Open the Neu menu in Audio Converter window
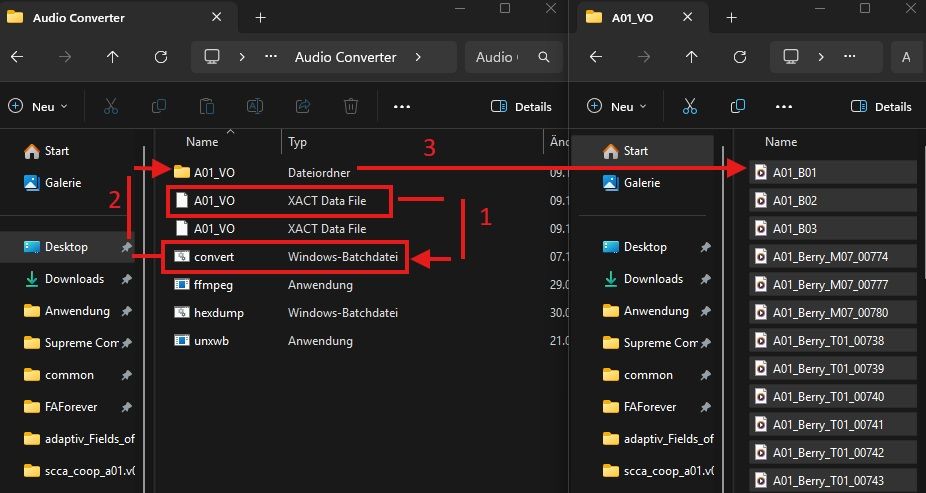Screen dimensions: 926x493 click(38, 107)
